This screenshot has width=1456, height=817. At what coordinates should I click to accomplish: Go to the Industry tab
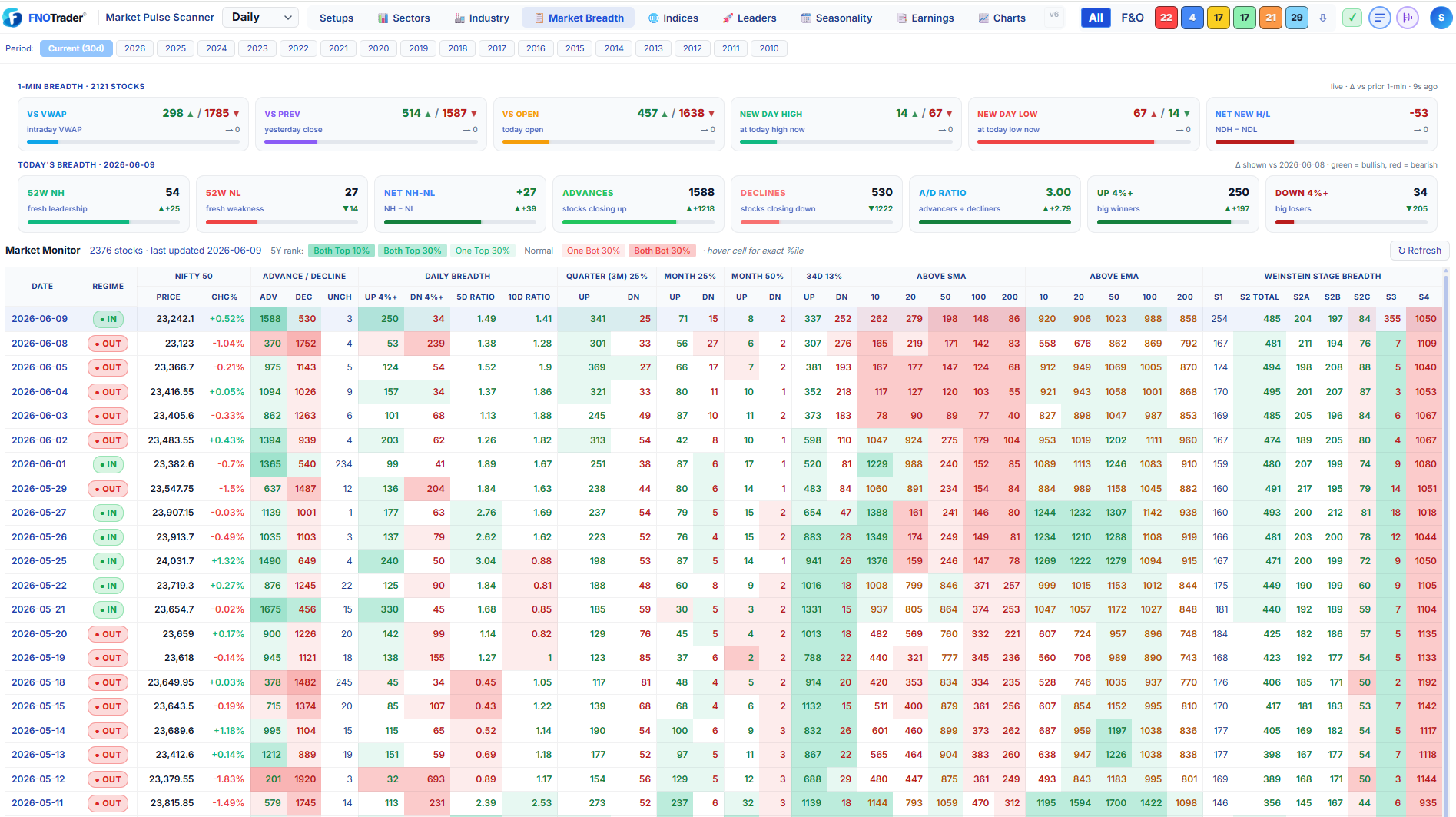[x=482, y=18]
